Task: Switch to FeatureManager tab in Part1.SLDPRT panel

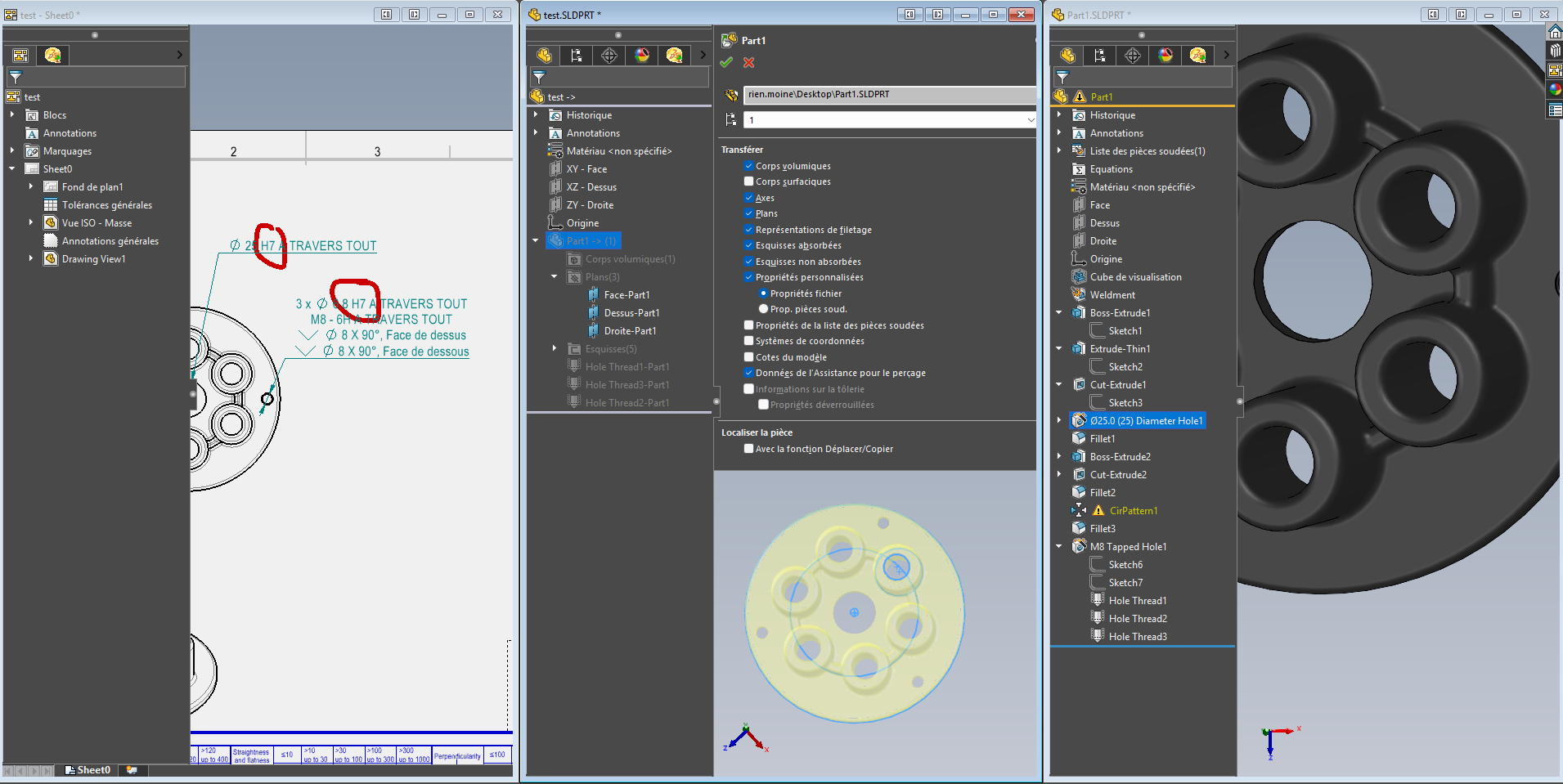Action: tap(1067, 56)
